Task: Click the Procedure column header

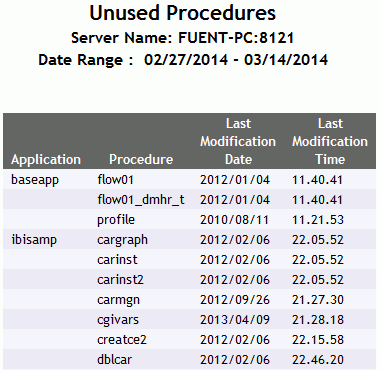Action: coord(141,159)
